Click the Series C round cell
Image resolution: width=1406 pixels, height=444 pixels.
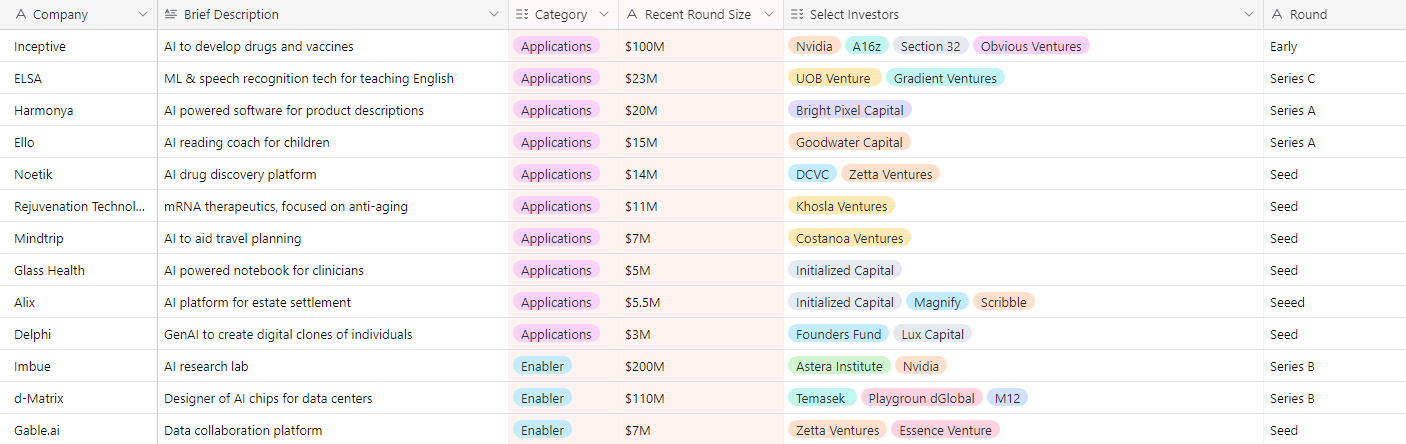(x=1335, y=78)
